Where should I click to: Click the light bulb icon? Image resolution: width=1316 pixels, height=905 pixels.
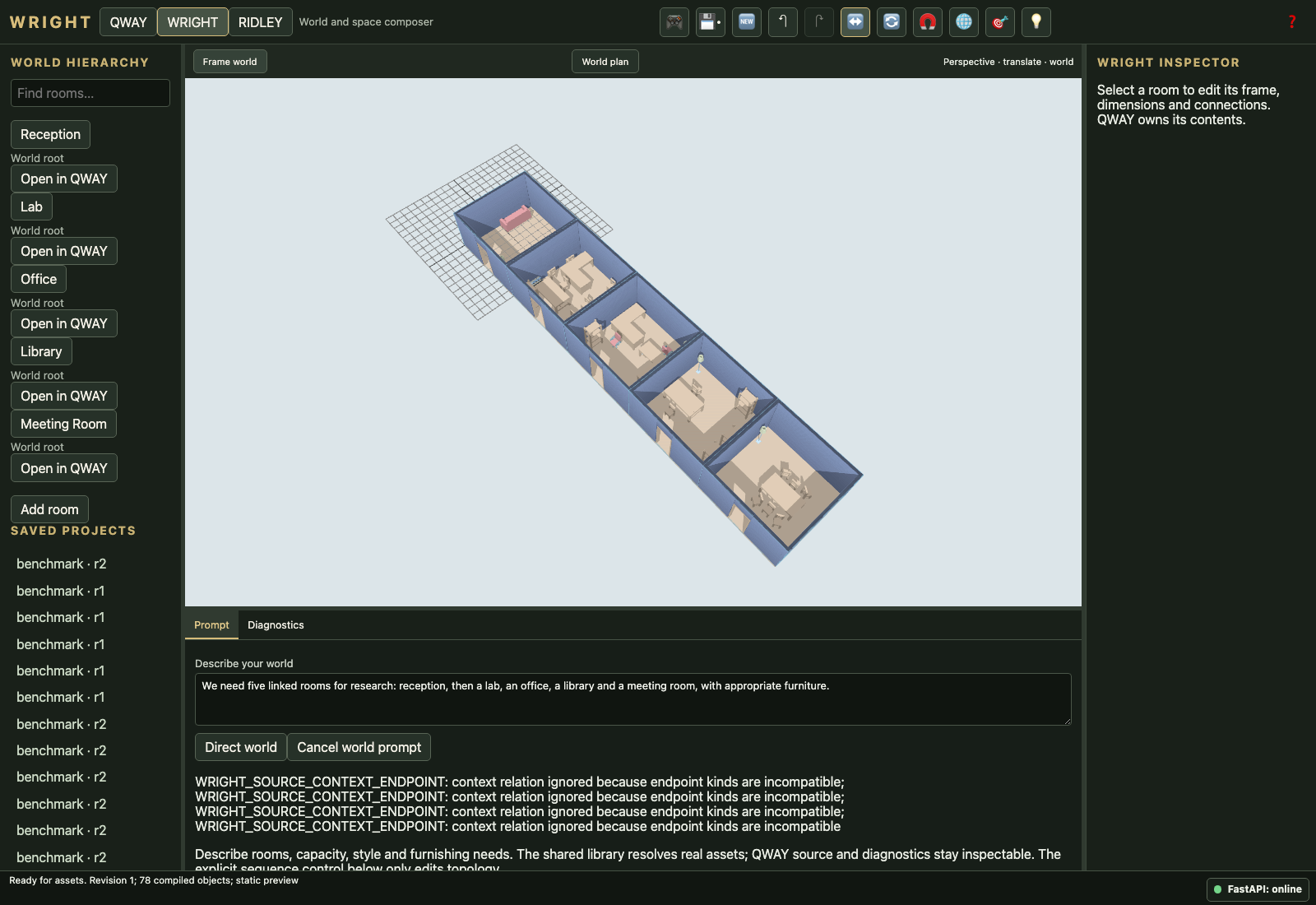click(x=1036, y=22)
